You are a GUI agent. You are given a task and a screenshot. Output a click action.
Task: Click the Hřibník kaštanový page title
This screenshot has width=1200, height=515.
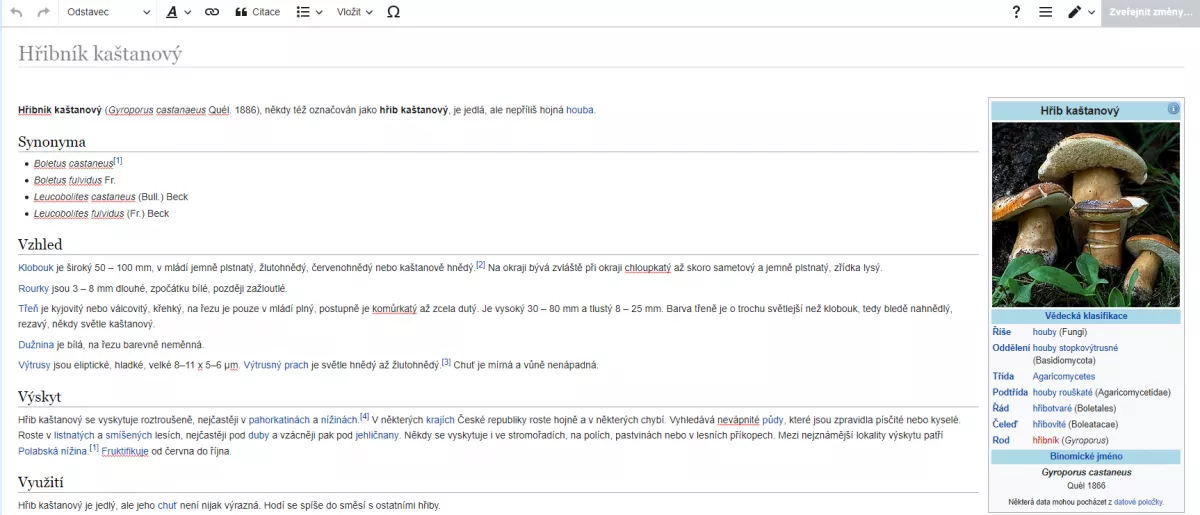[100, 54]
